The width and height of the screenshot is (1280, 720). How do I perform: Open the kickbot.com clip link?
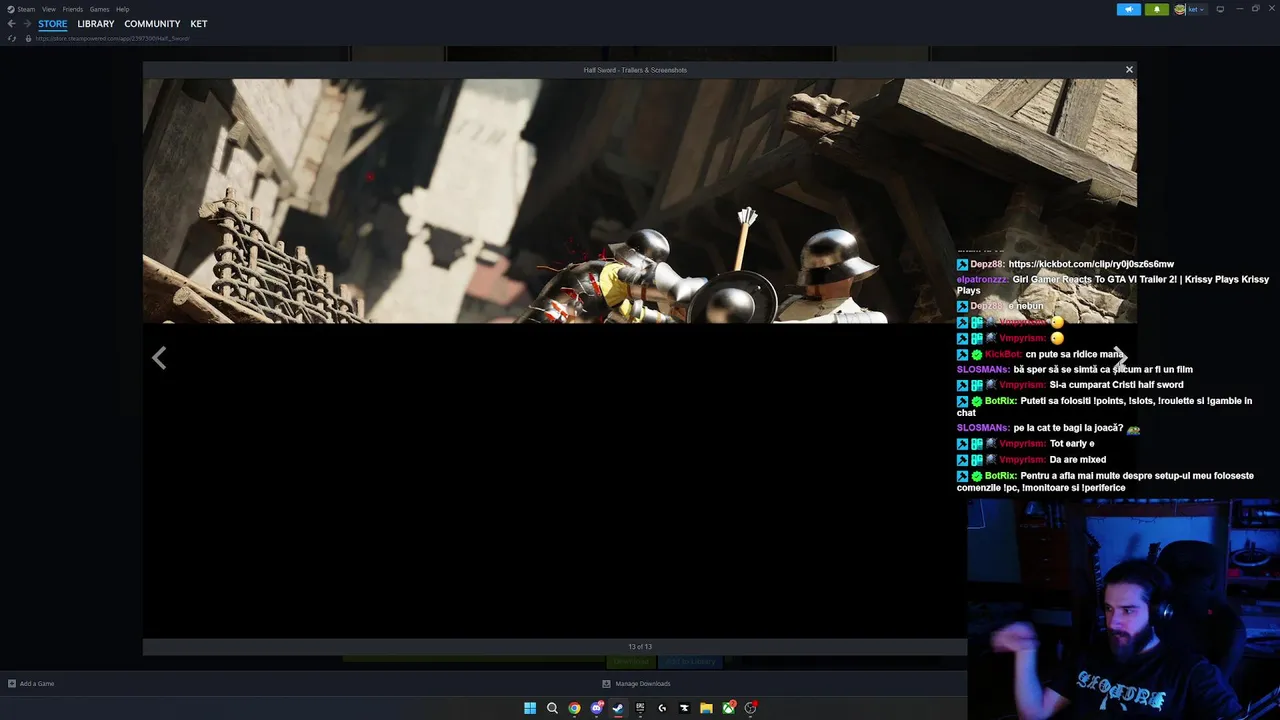[x=1091, y=264]
